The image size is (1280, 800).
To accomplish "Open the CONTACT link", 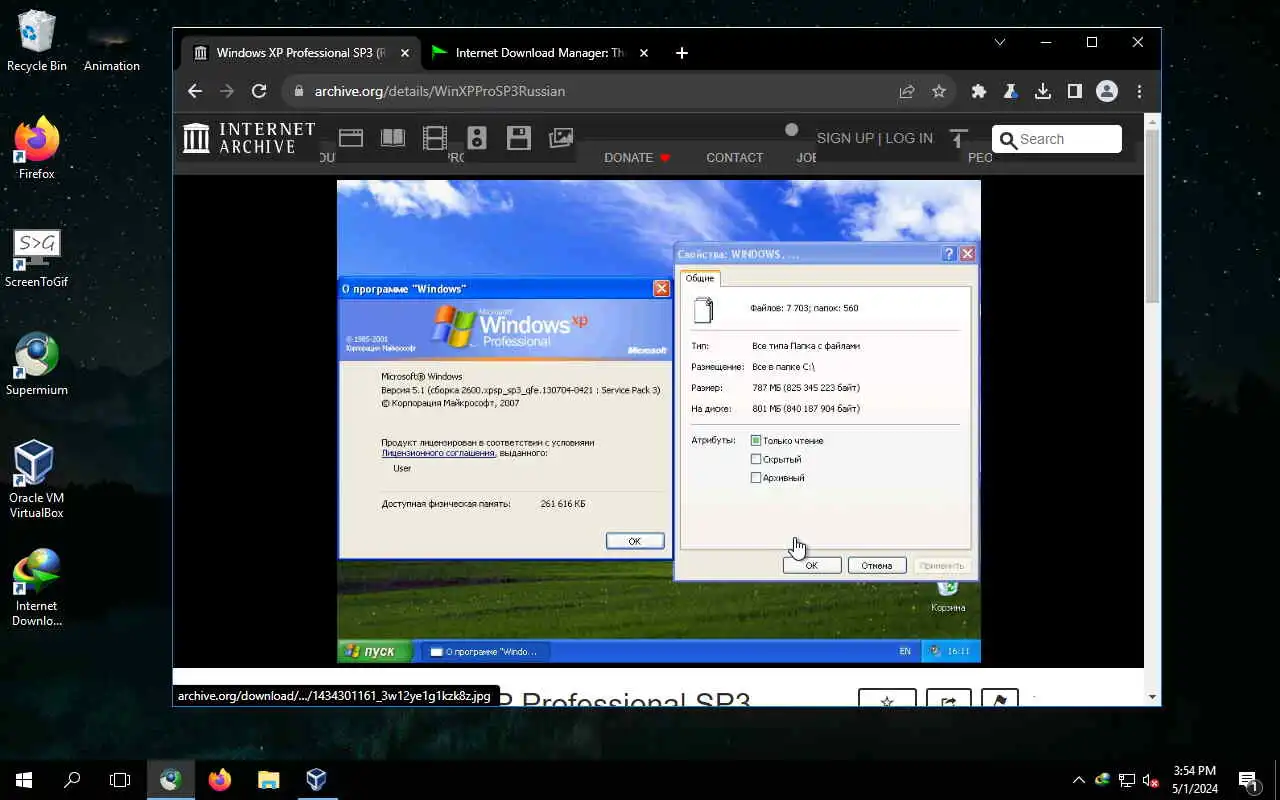I will [734, 158].
